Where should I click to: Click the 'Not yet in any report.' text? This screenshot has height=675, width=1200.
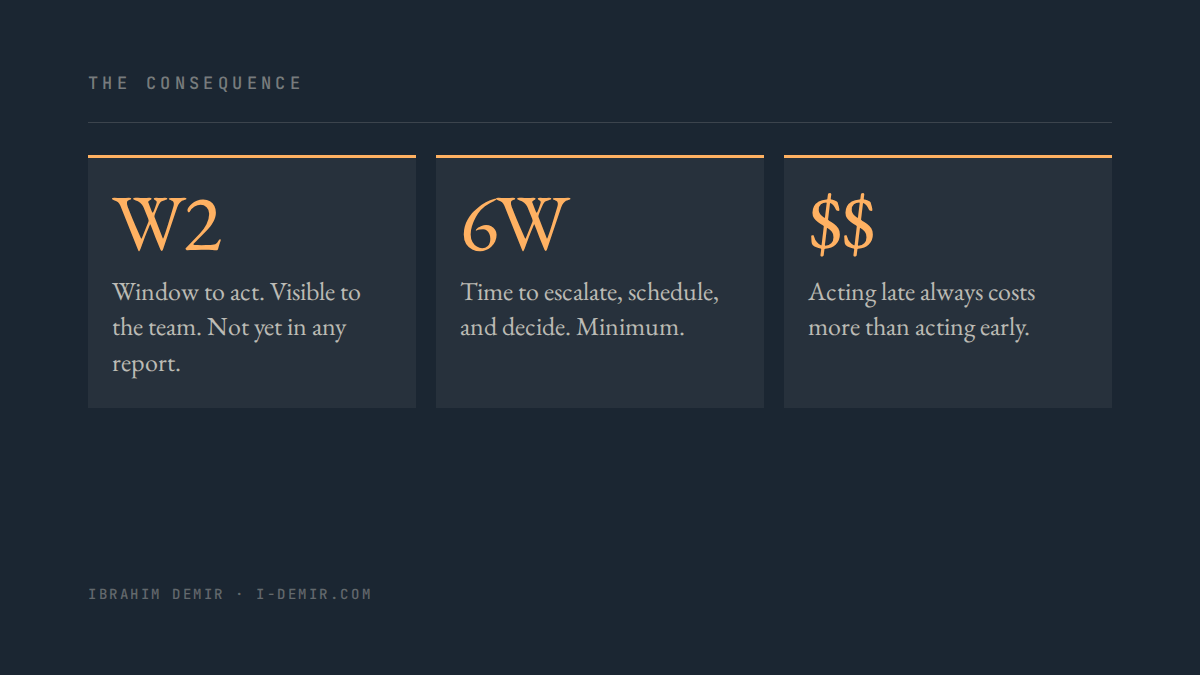coord(229,346)
